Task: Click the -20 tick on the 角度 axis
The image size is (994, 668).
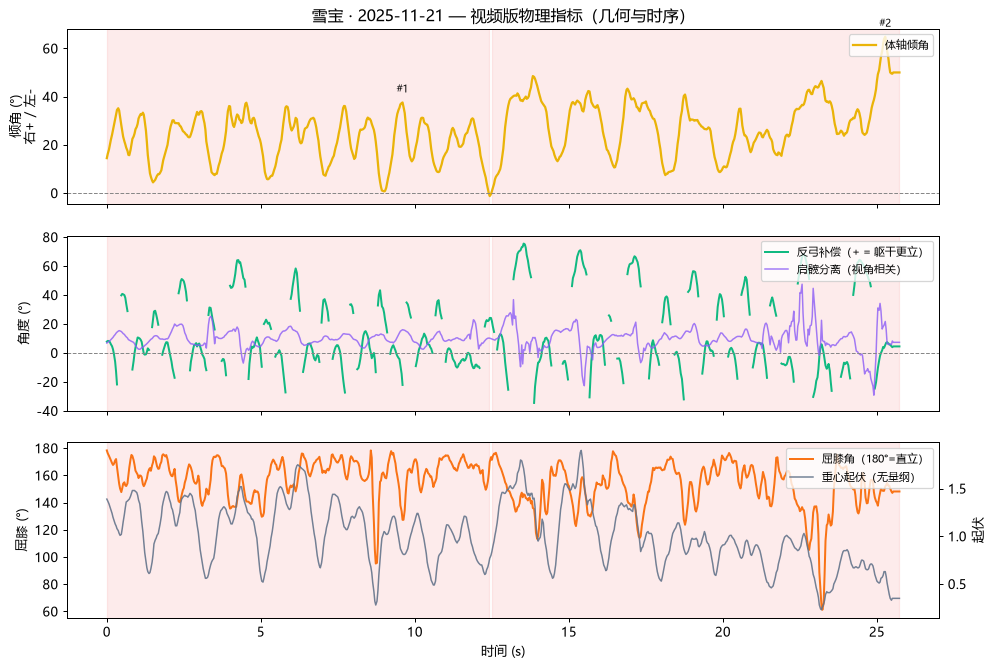Action: (x=48, y=382)
